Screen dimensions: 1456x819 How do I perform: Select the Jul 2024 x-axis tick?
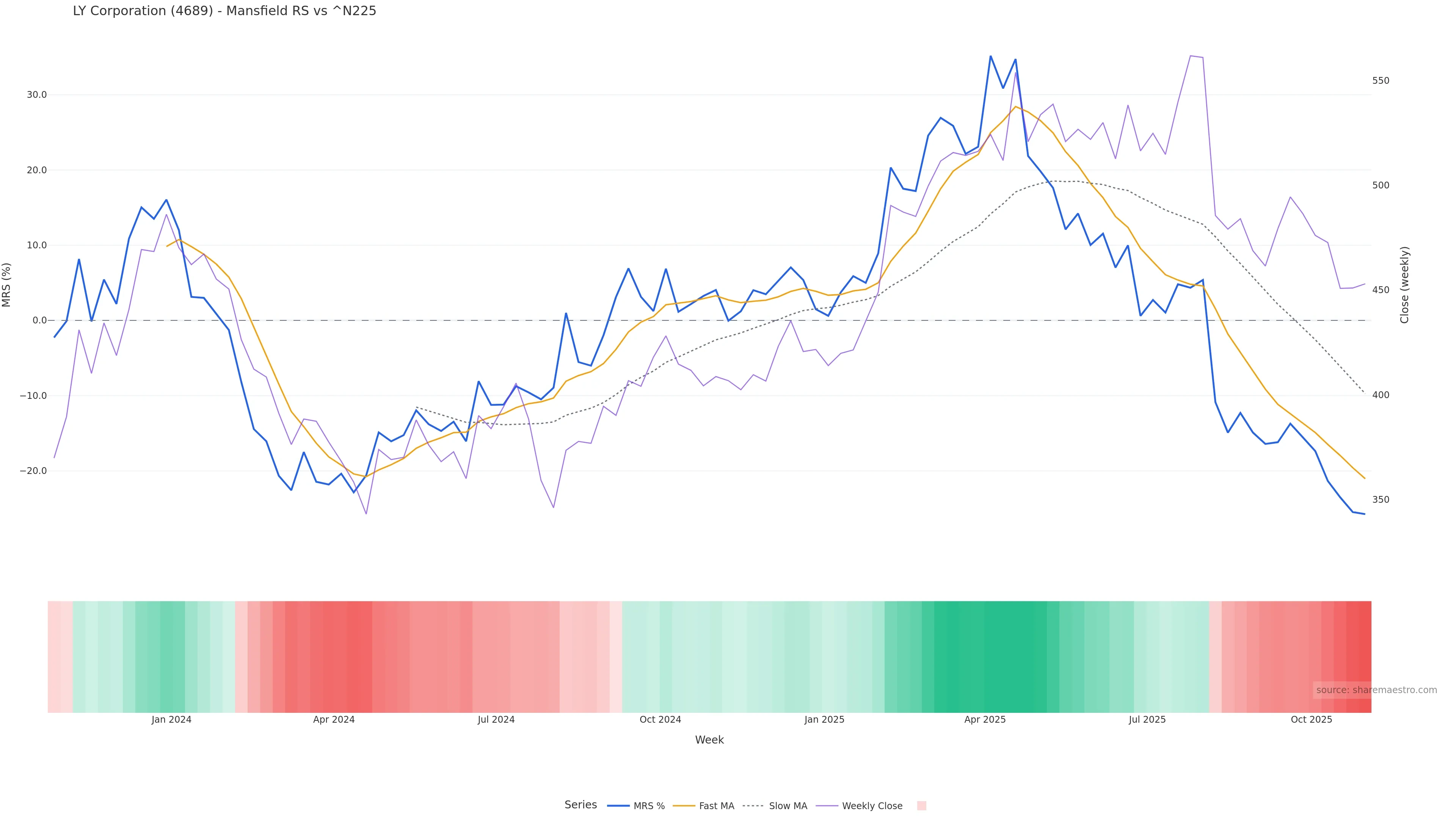pos(496,720)
